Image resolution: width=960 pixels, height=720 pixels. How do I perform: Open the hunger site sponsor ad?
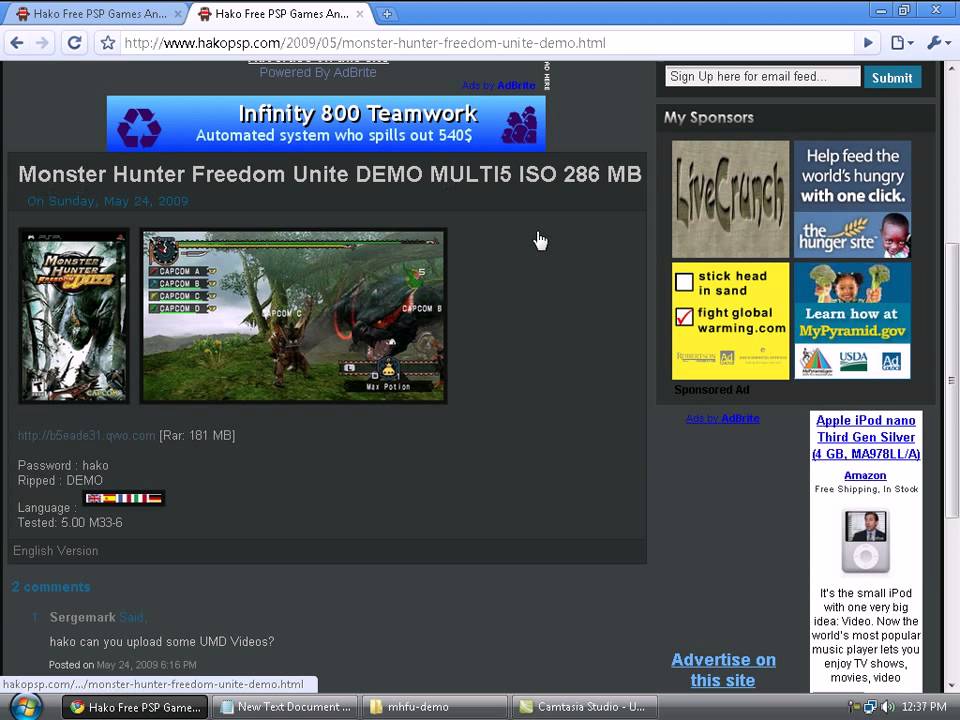pyautogui.click(x=852, y=199)
